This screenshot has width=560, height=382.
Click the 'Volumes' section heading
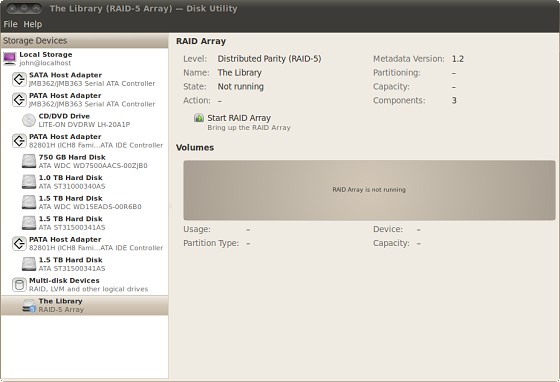pos(195,147)
